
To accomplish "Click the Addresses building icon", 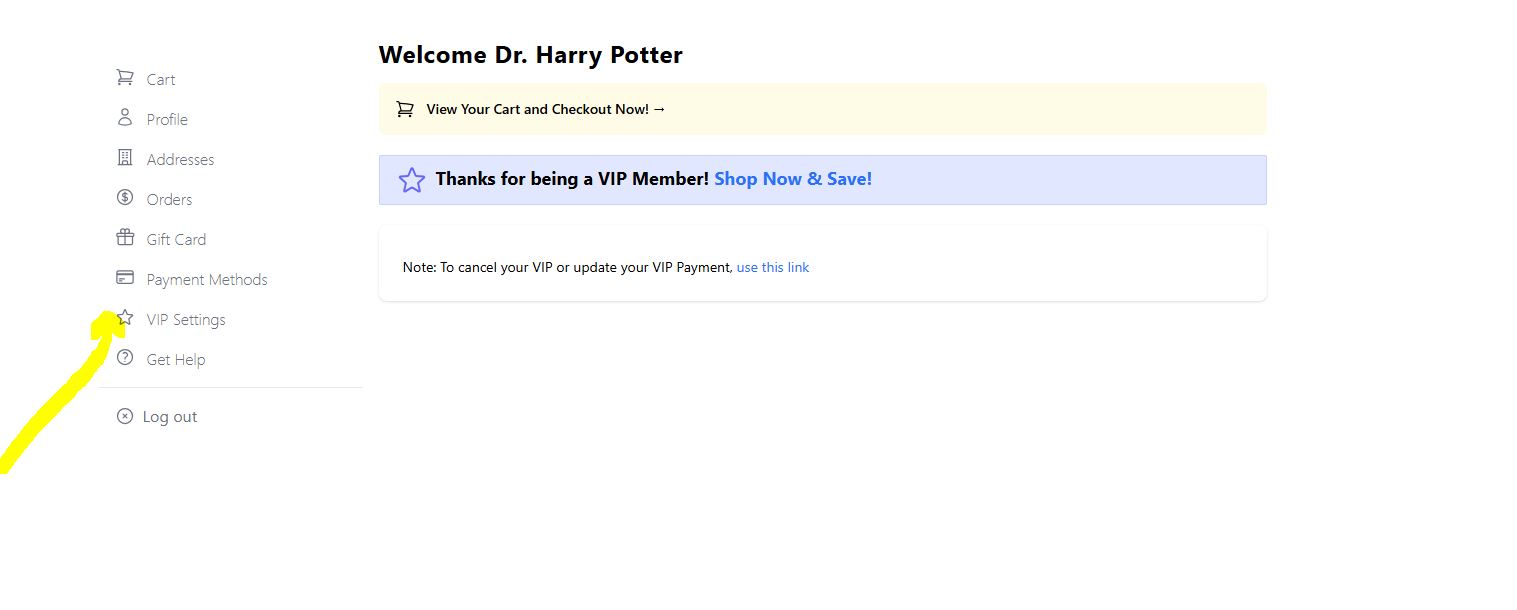I will pyautogui.click(x=125, y=157).
